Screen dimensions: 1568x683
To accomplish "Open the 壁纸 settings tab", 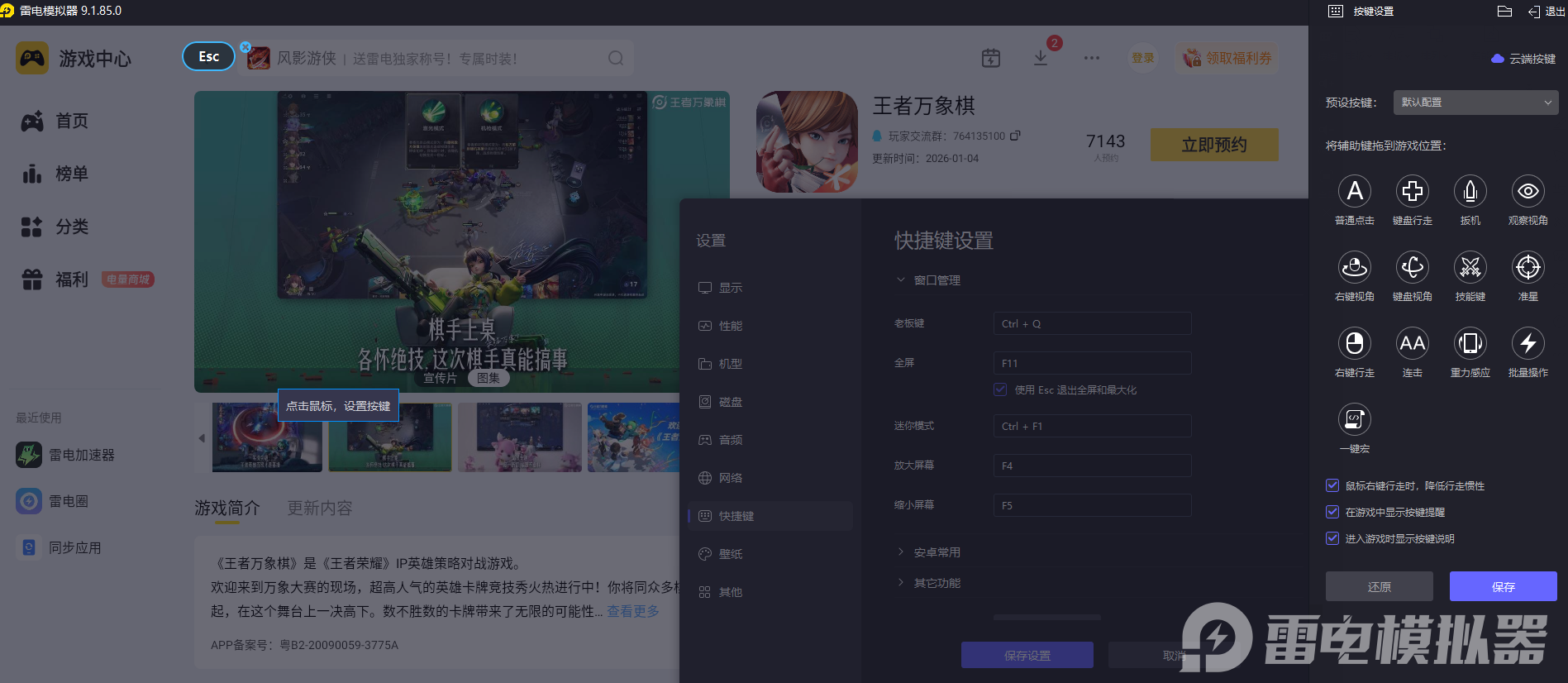I will coord(770,554).
